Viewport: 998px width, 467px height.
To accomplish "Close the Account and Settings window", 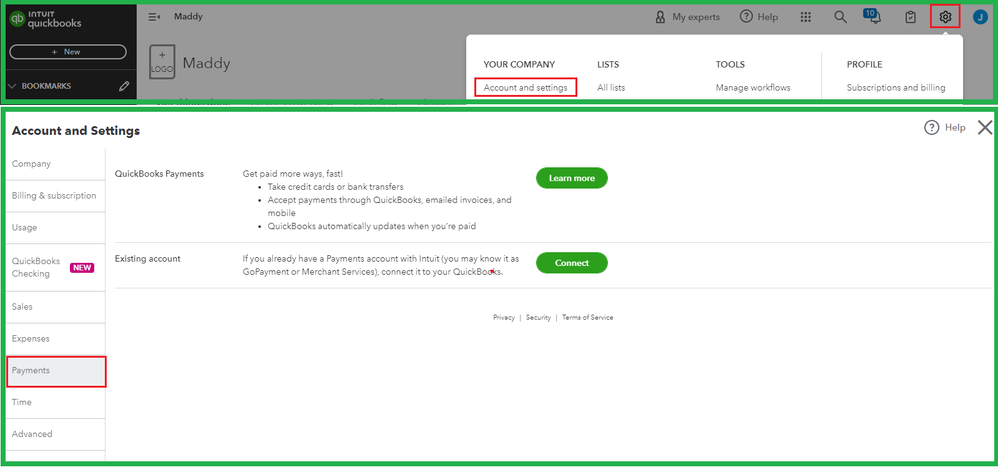I will coord(985,127).
